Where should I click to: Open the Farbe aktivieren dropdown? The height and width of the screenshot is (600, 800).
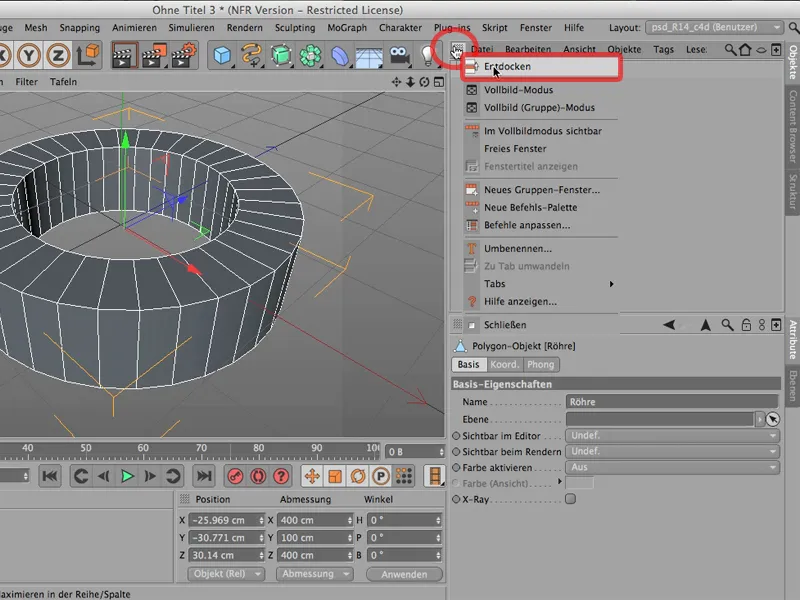click(672, 467)
